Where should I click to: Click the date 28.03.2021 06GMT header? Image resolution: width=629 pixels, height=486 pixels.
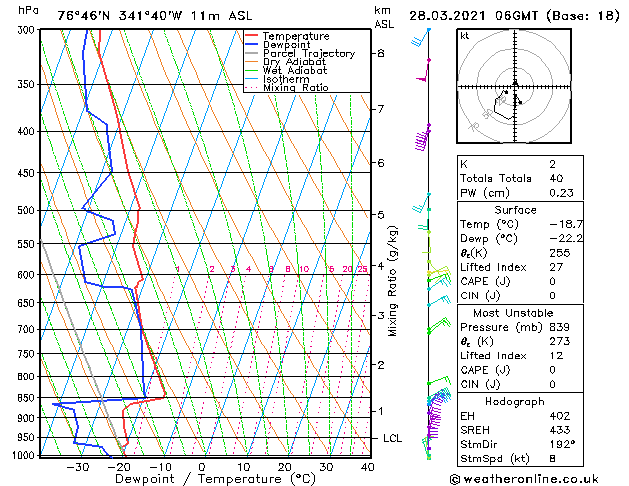click(x=473, y=16)
